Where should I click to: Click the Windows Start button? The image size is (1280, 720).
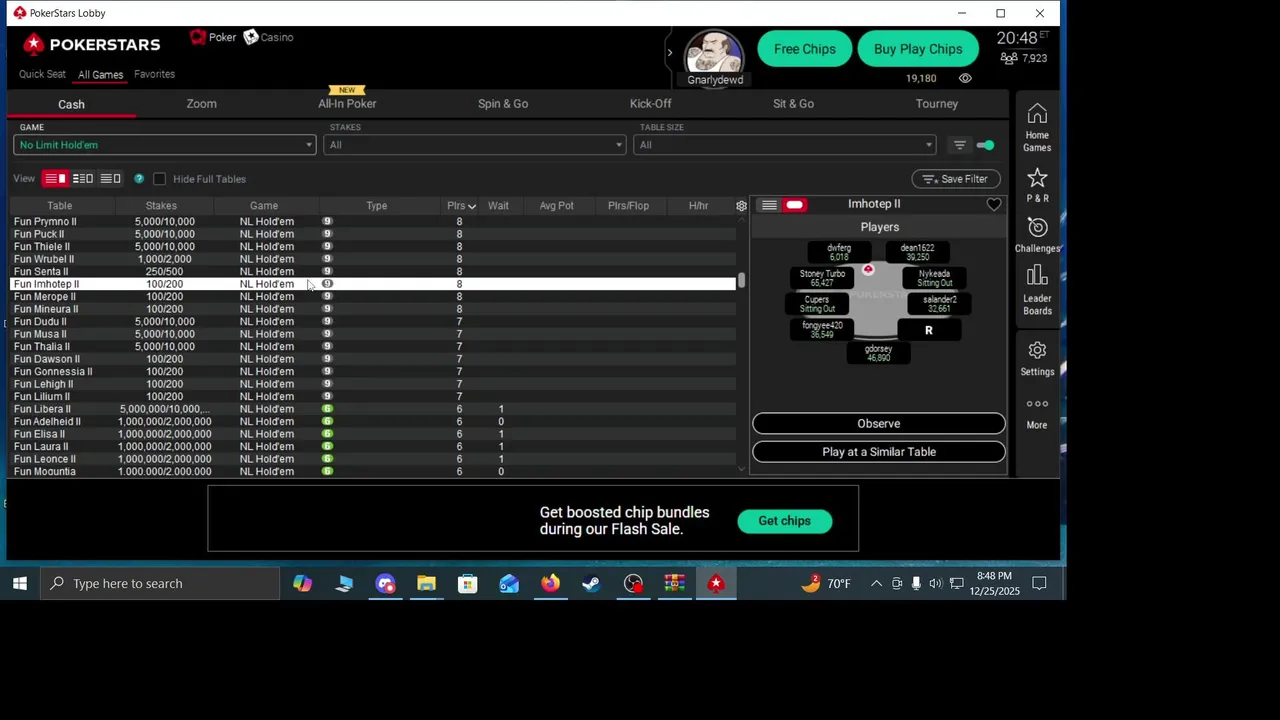point(19,583)
